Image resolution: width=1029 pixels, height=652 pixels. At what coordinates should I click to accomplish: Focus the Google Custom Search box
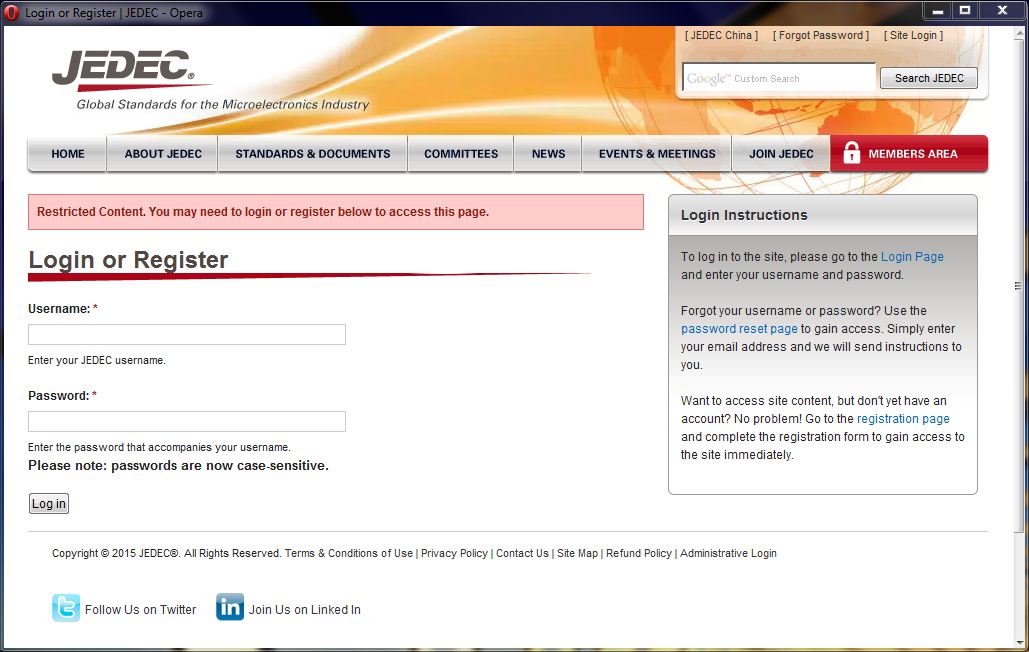click(x=779, y=77)
